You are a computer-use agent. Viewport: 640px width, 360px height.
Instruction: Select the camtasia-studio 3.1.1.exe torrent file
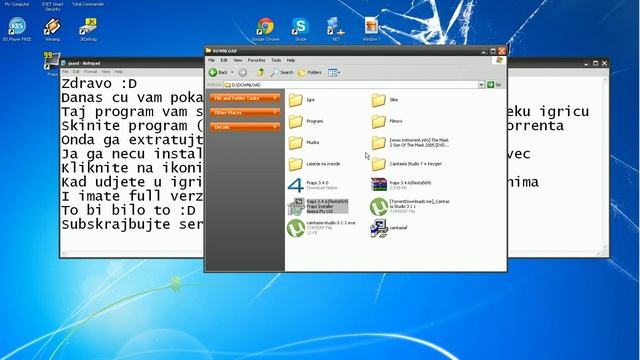(321, 228)
